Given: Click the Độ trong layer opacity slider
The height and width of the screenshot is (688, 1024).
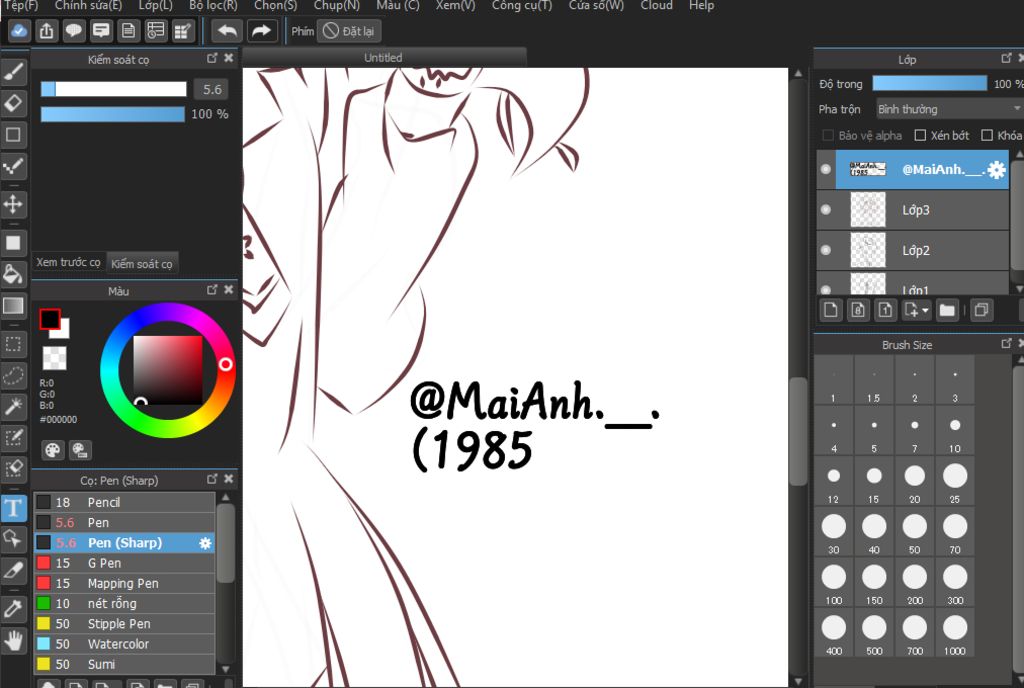Looking at the screenshot, I should pyautogui.click(x=929, y=83).
